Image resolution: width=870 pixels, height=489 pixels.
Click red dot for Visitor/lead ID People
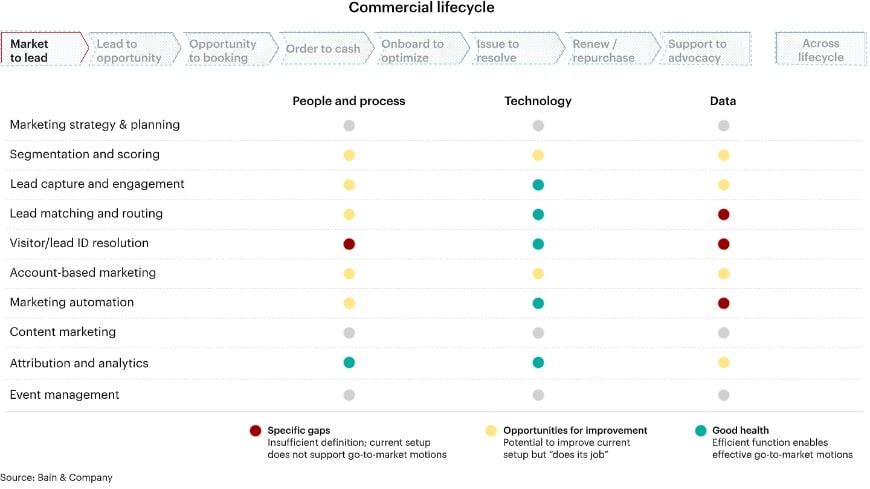pyautogui.click(x=349, y=244)
